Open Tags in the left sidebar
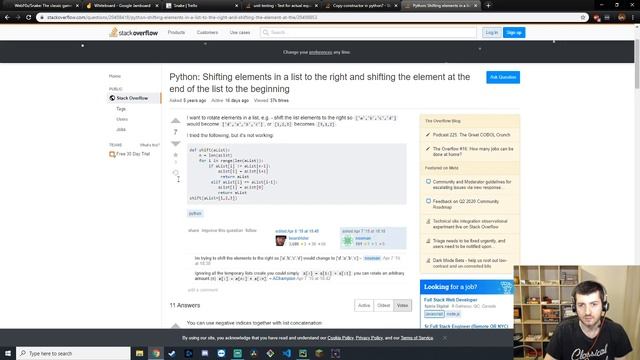640x360 pixels. point(121,109)
